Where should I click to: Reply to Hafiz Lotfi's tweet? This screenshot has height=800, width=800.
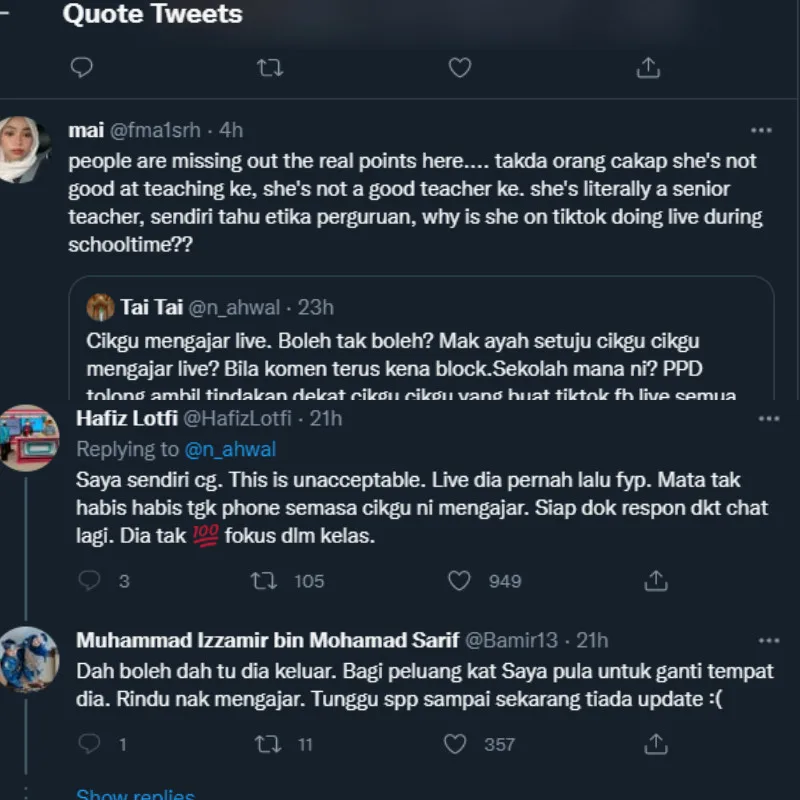(90, 580)
